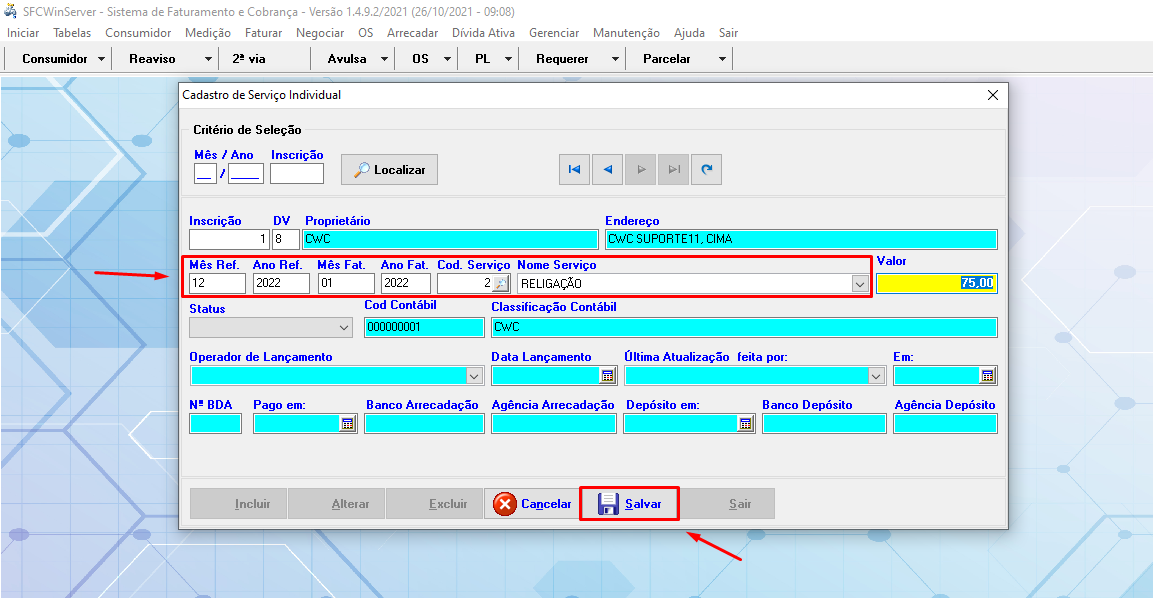Expand the Nome Serviço dropdown
Screen dimensions: 1153x598
(x=859, y=284)
